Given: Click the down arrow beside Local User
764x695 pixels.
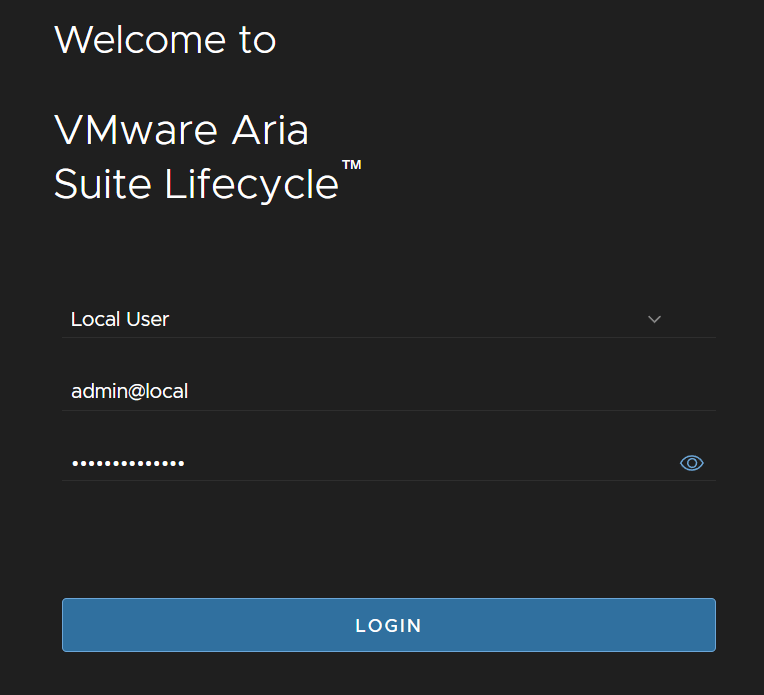Looking at the screenshot, I should click(x=654, y=320).
